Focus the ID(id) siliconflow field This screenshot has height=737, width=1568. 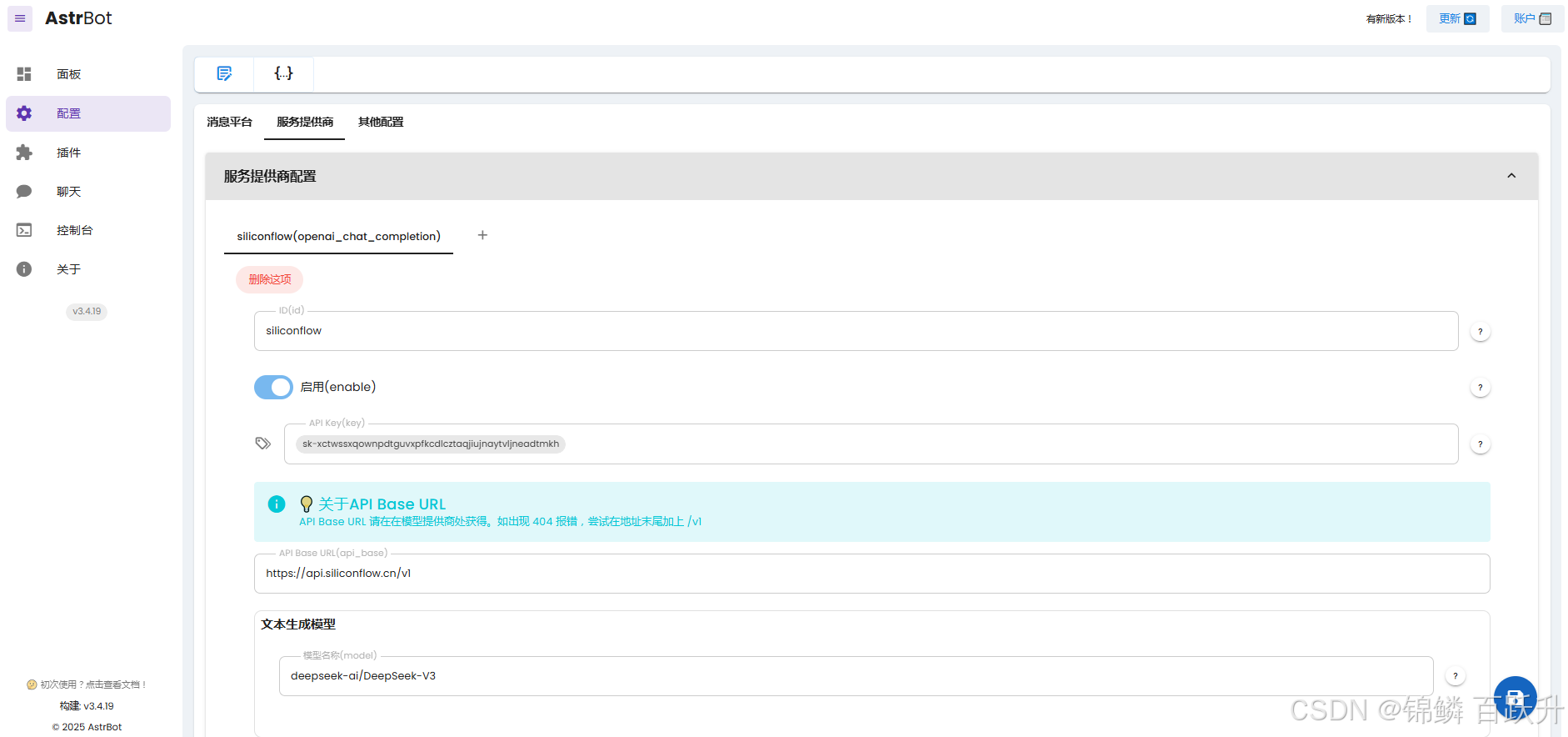856,331
